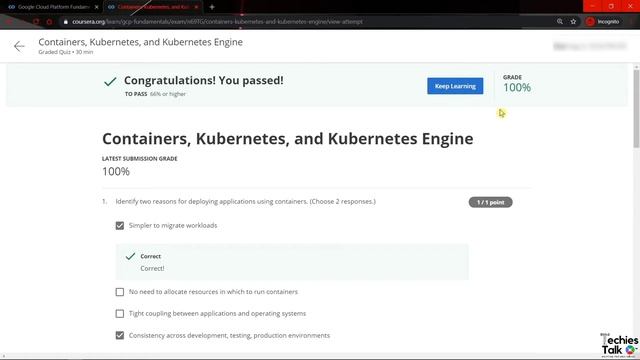
Task: Open a new browser tab with plus
Action: tap(212, 7)
